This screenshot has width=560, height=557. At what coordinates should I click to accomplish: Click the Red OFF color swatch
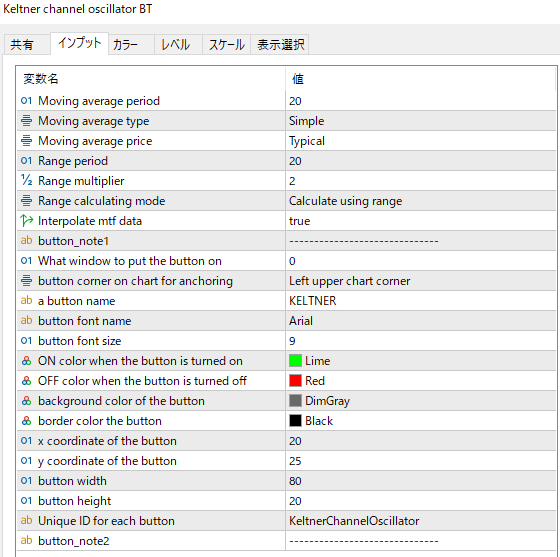(295, 381)
